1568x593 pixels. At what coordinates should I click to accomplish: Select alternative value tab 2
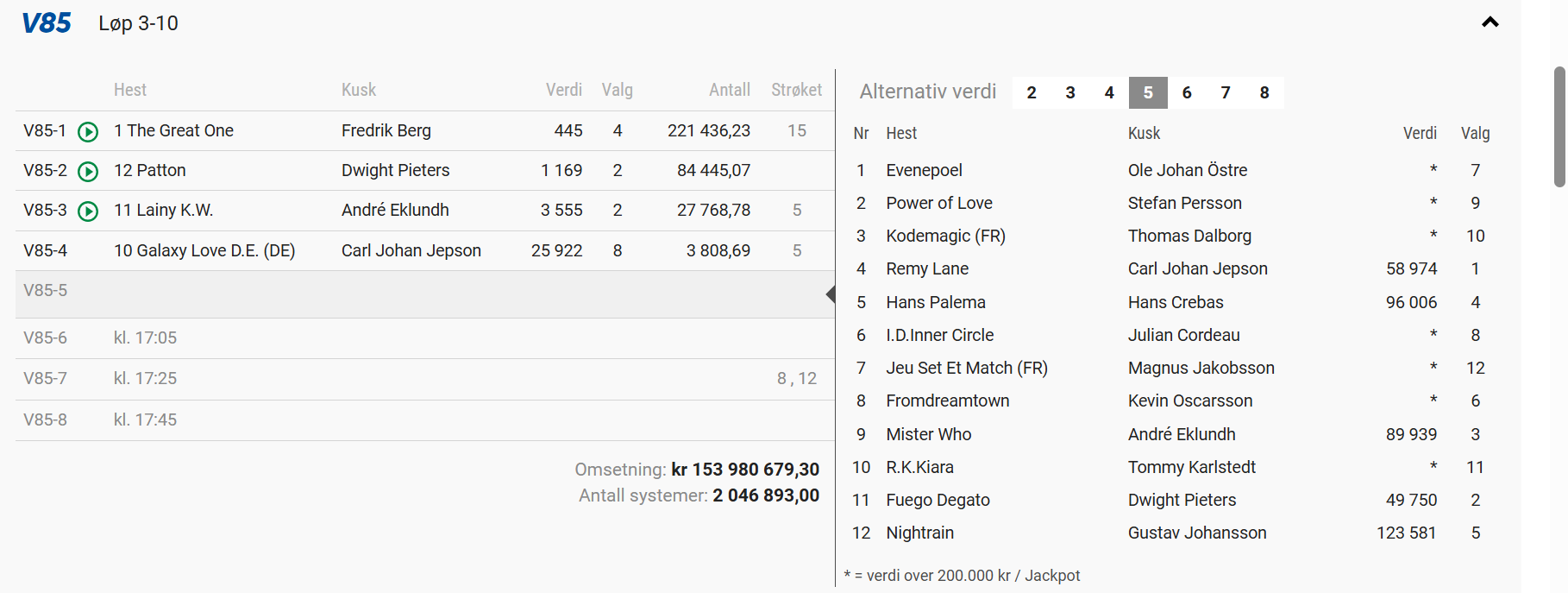pyautogui.click(x=1032, y=92)
